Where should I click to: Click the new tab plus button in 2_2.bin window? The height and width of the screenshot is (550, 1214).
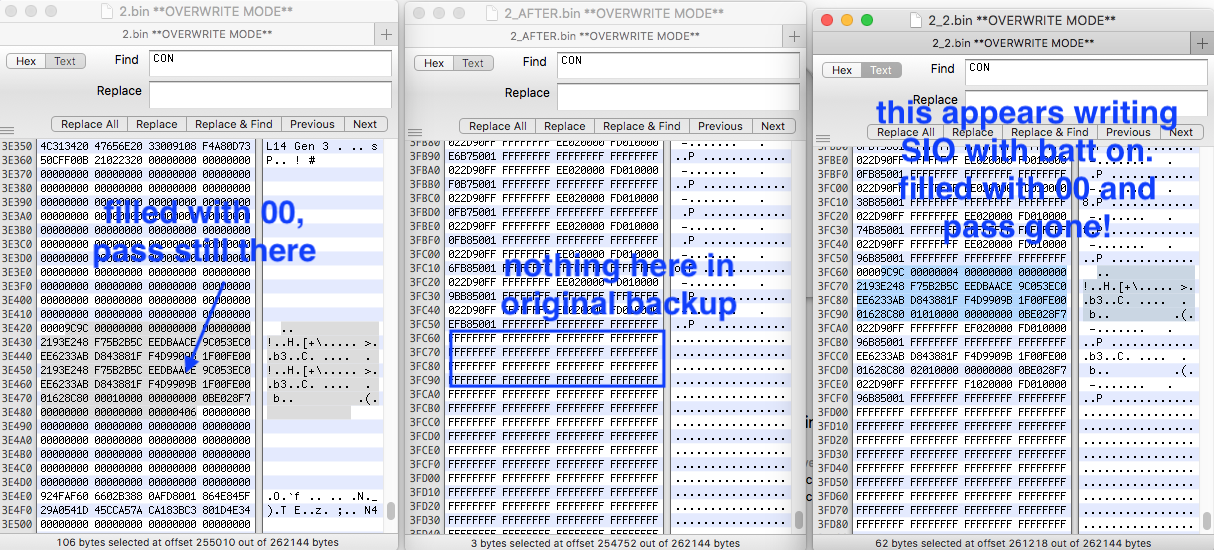click(x=1203, y=43)
